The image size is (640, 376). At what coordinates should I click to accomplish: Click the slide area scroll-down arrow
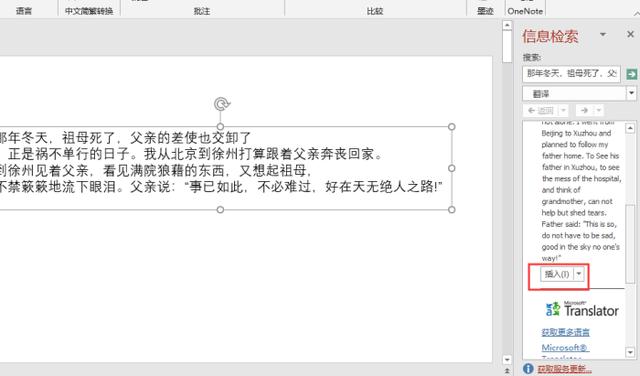click(x=507, y=359)
